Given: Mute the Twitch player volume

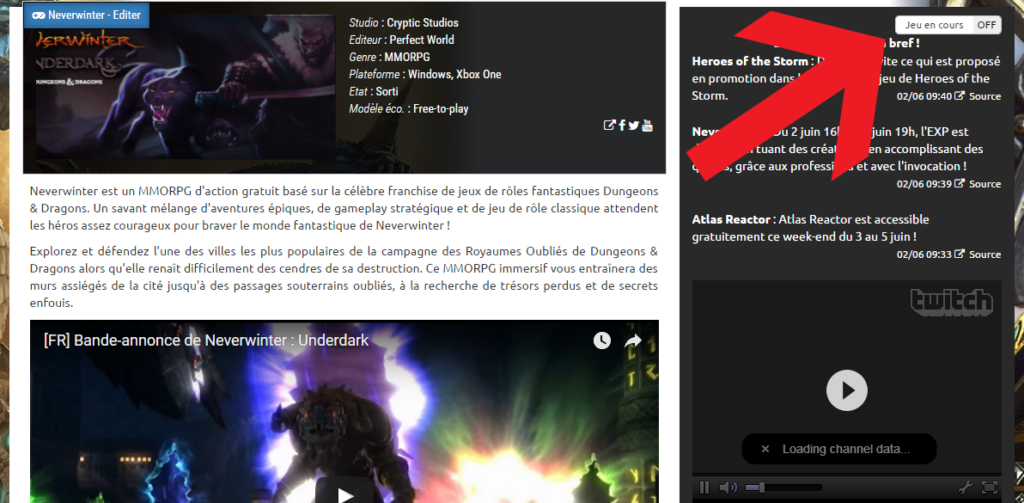Looking at the screenshot, I should pyautogui.click(x=728, y=487).
